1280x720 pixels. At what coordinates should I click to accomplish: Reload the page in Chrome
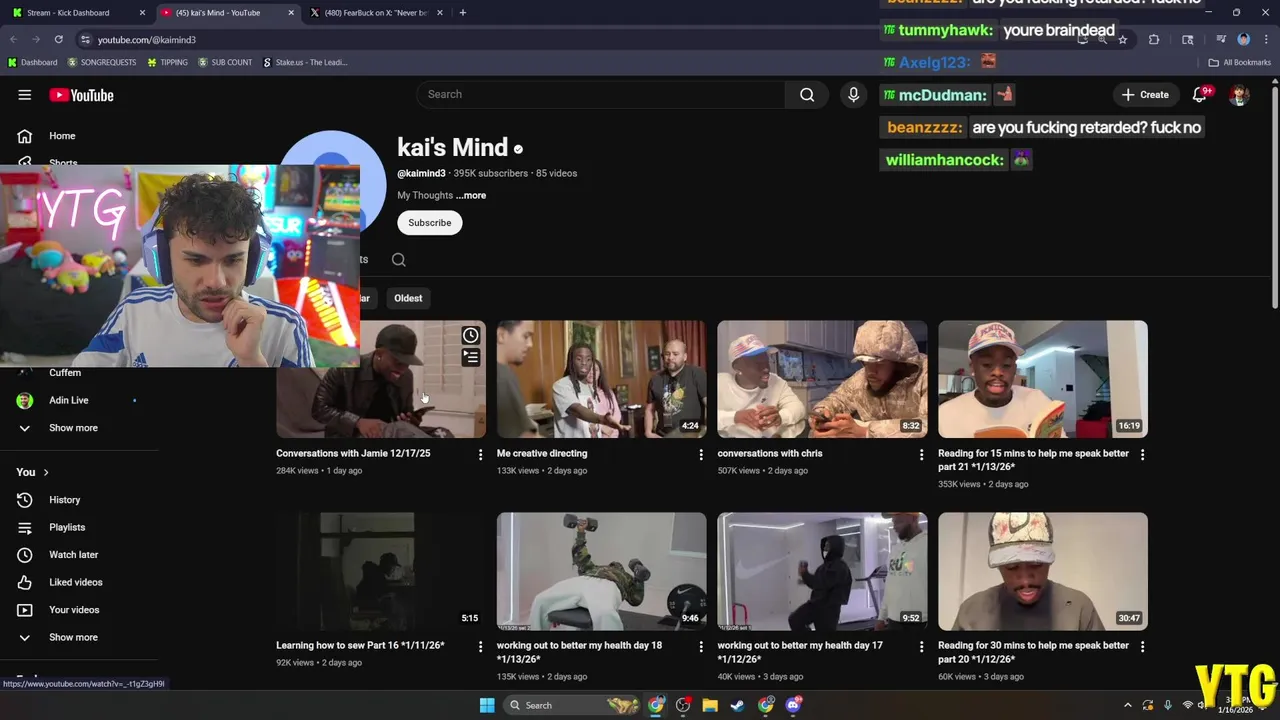(58, 39)
